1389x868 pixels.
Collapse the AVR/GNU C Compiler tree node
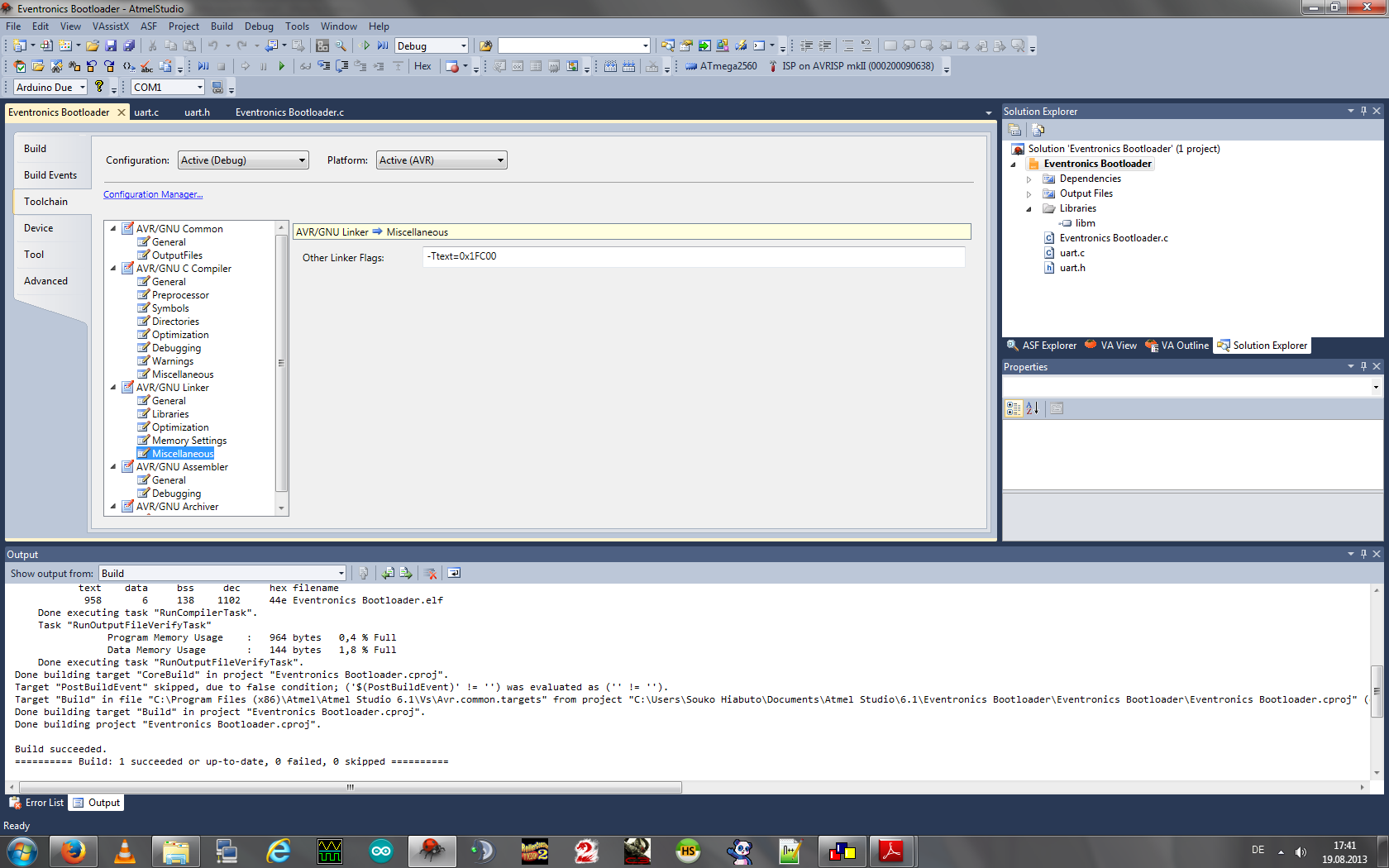pos(113,269)
